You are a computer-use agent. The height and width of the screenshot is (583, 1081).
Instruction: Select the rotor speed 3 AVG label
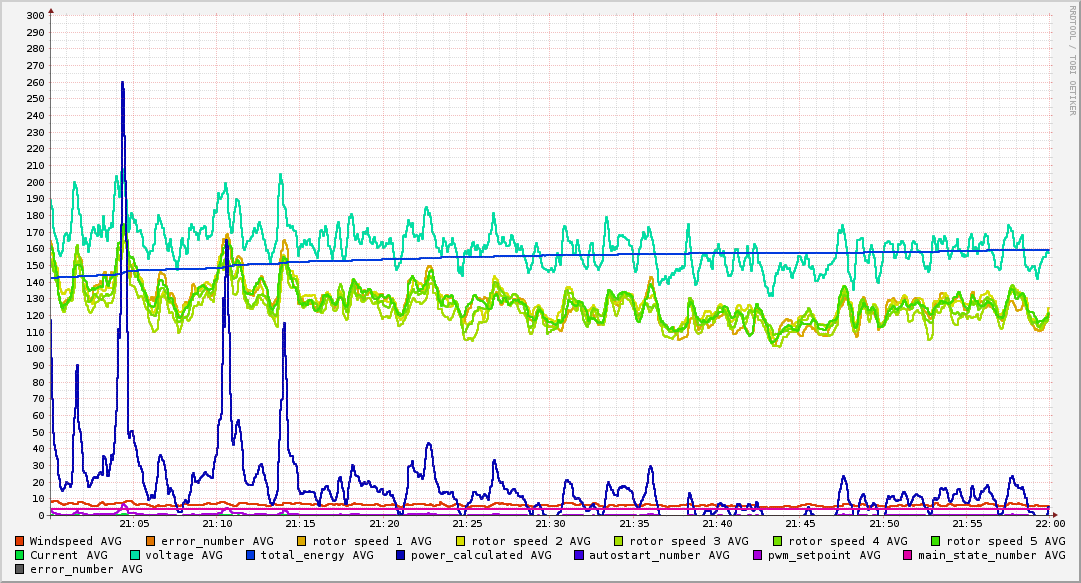[x=689, y=542]
